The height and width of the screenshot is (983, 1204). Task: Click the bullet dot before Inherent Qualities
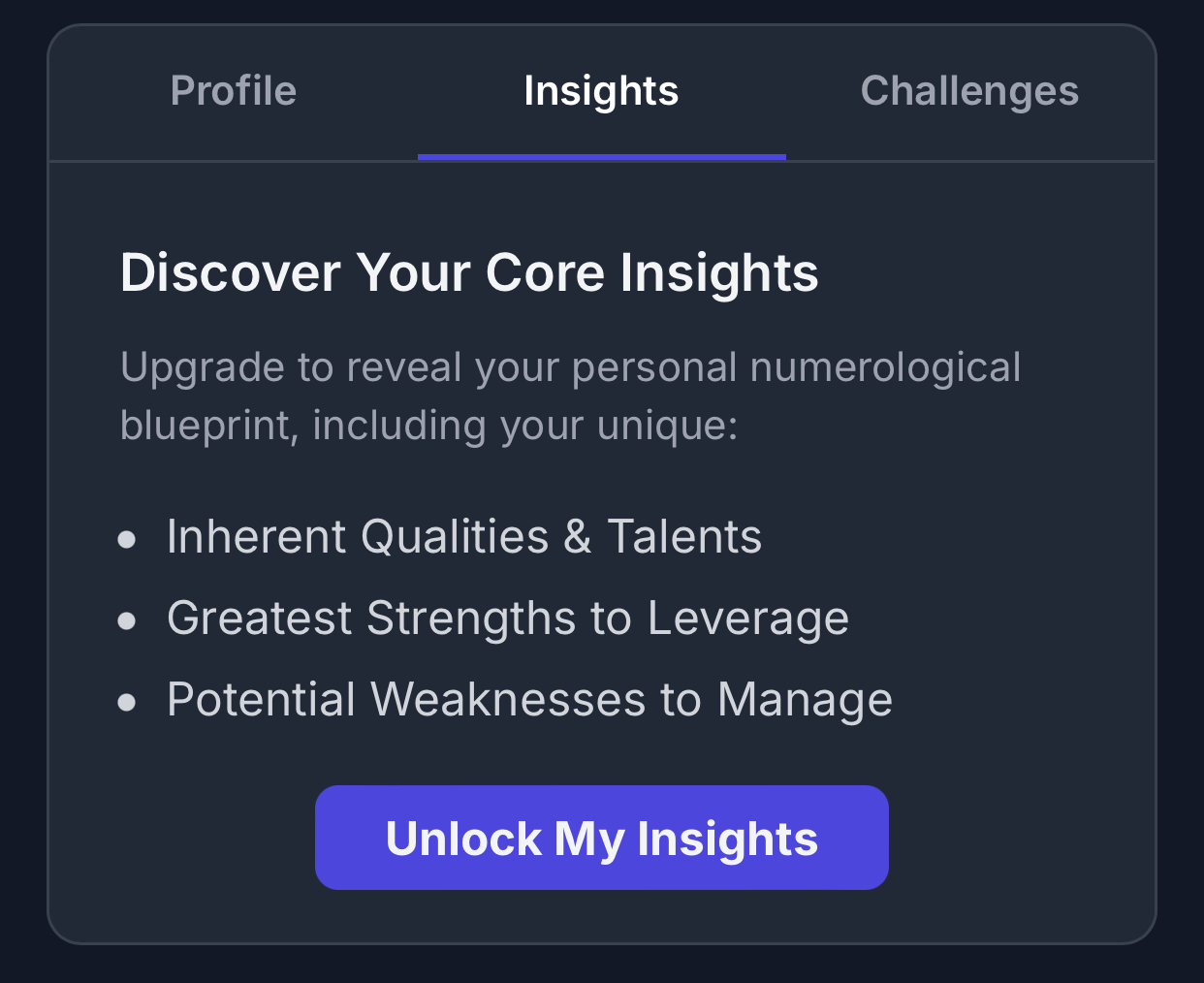[127, 538]
